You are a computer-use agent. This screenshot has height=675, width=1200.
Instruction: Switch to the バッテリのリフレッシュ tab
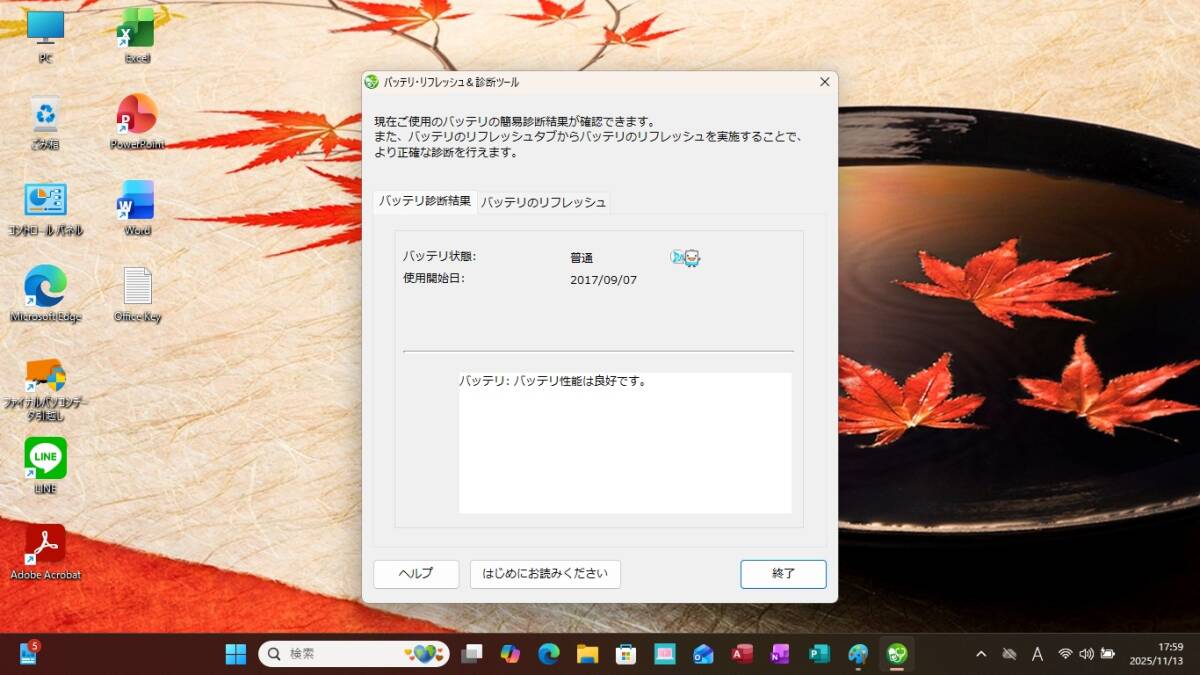(543, 202)
